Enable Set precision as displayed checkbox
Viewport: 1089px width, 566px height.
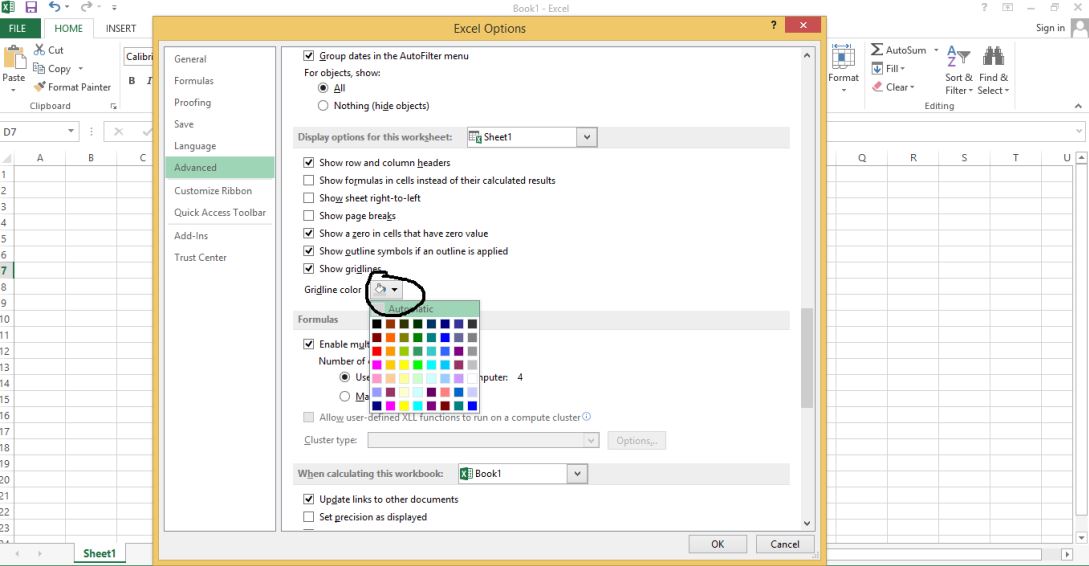[309, 517]
